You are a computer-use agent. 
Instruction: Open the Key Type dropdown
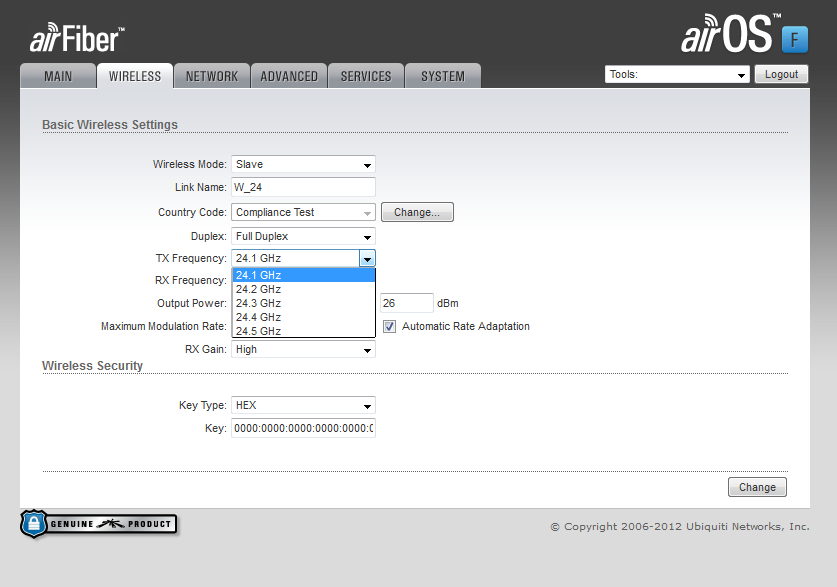pos(303,405)
